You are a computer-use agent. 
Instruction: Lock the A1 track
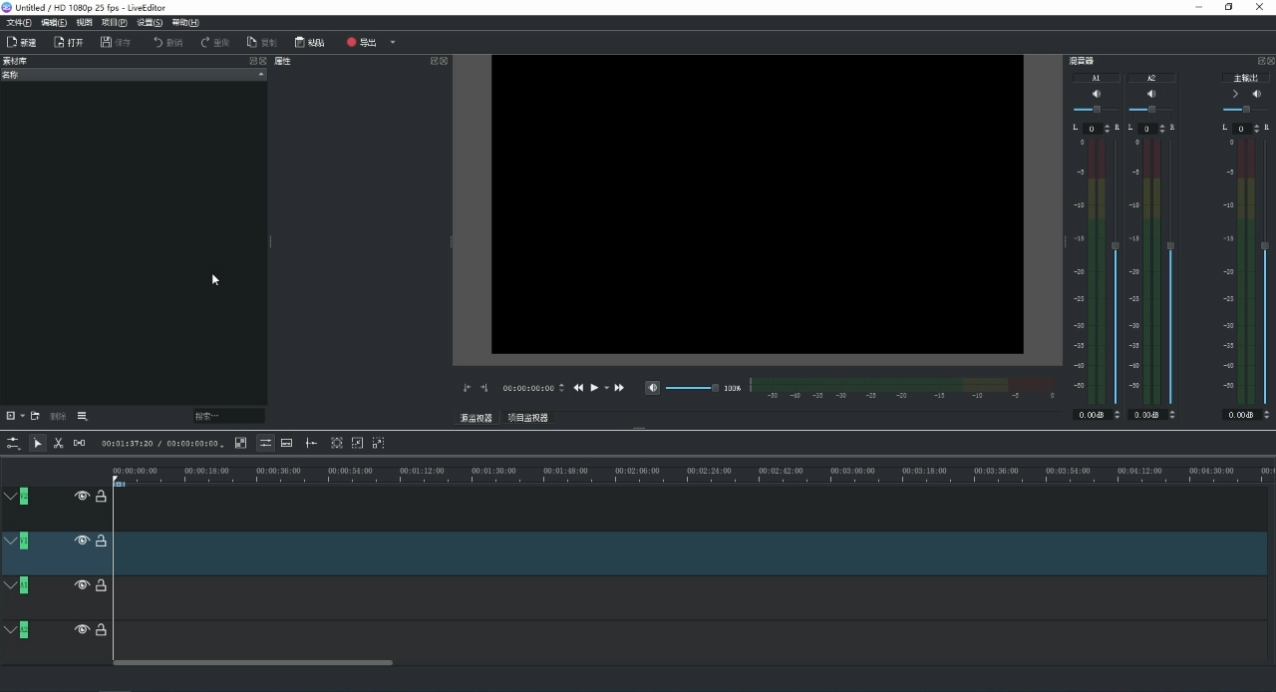[x=101, y=585]
